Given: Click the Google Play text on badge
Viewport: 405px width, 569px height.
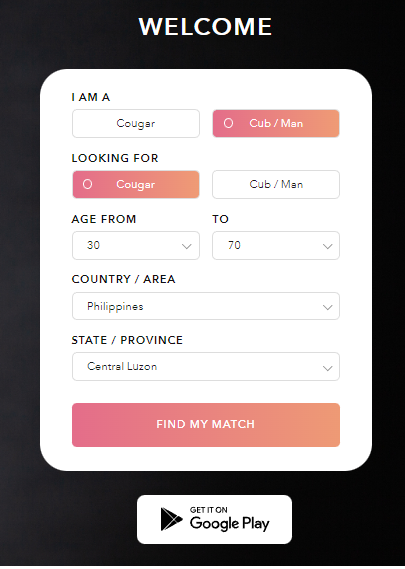Looking at the screenshot, I should click(x=229, y=524).
